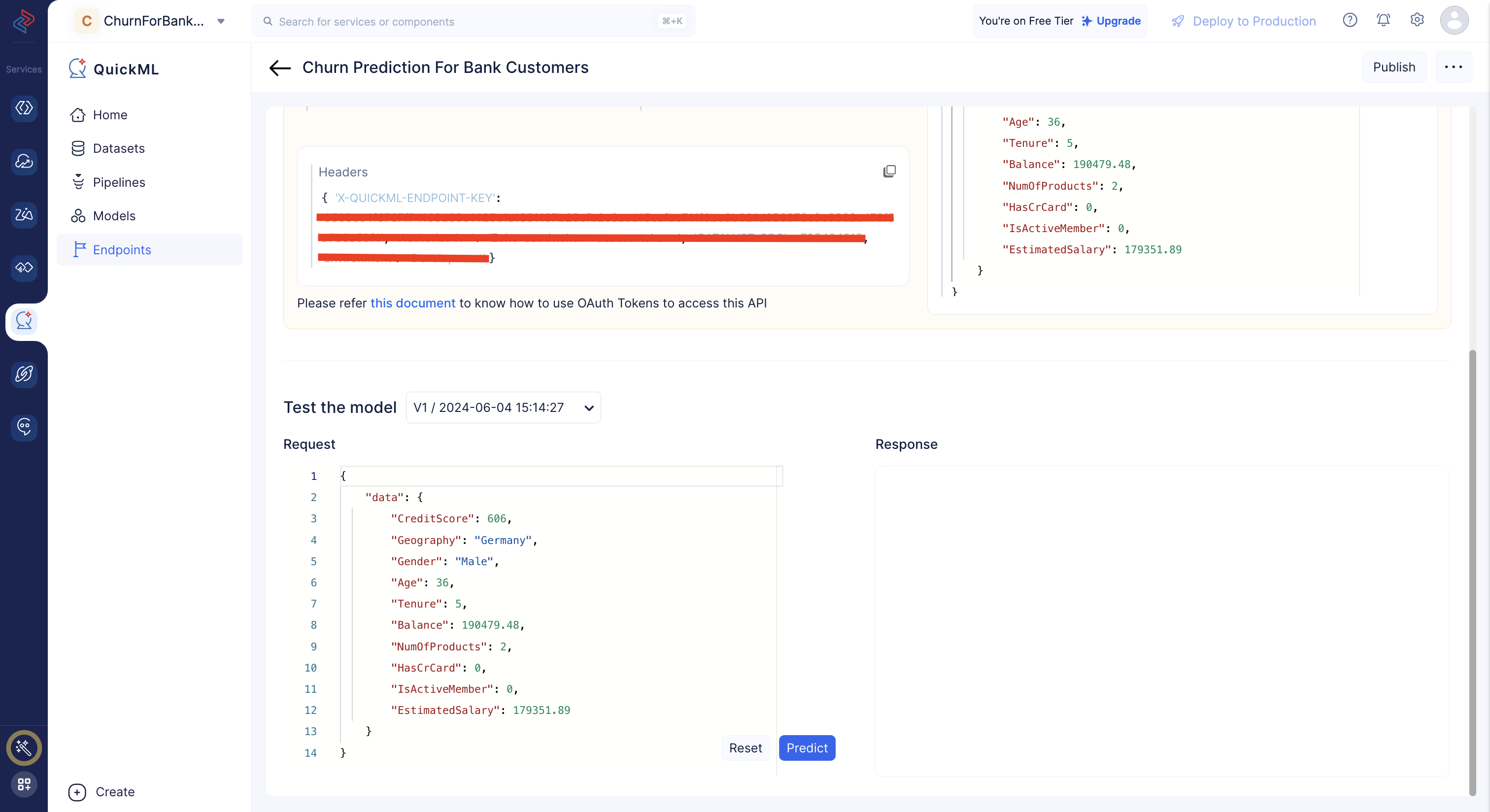Click the Deploy to Production rocket icon
This screenshot has height=812, width=1490.
(x=1179, y=20)
